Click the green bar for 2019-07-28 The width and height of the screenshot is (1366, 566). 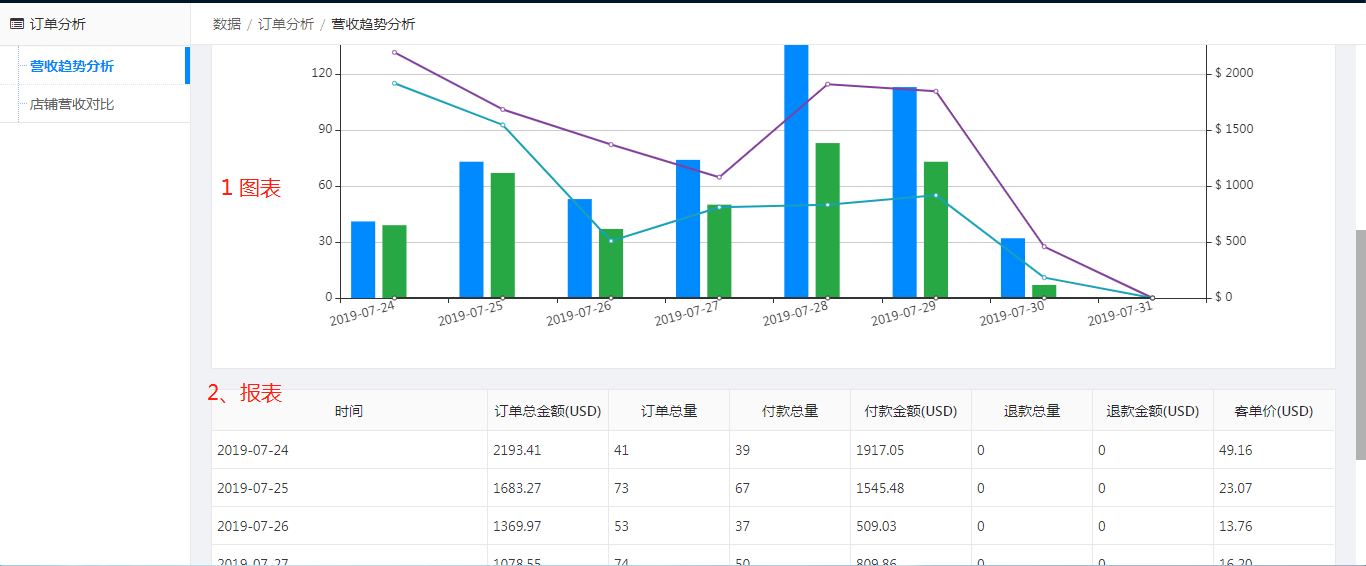point(827,220)
